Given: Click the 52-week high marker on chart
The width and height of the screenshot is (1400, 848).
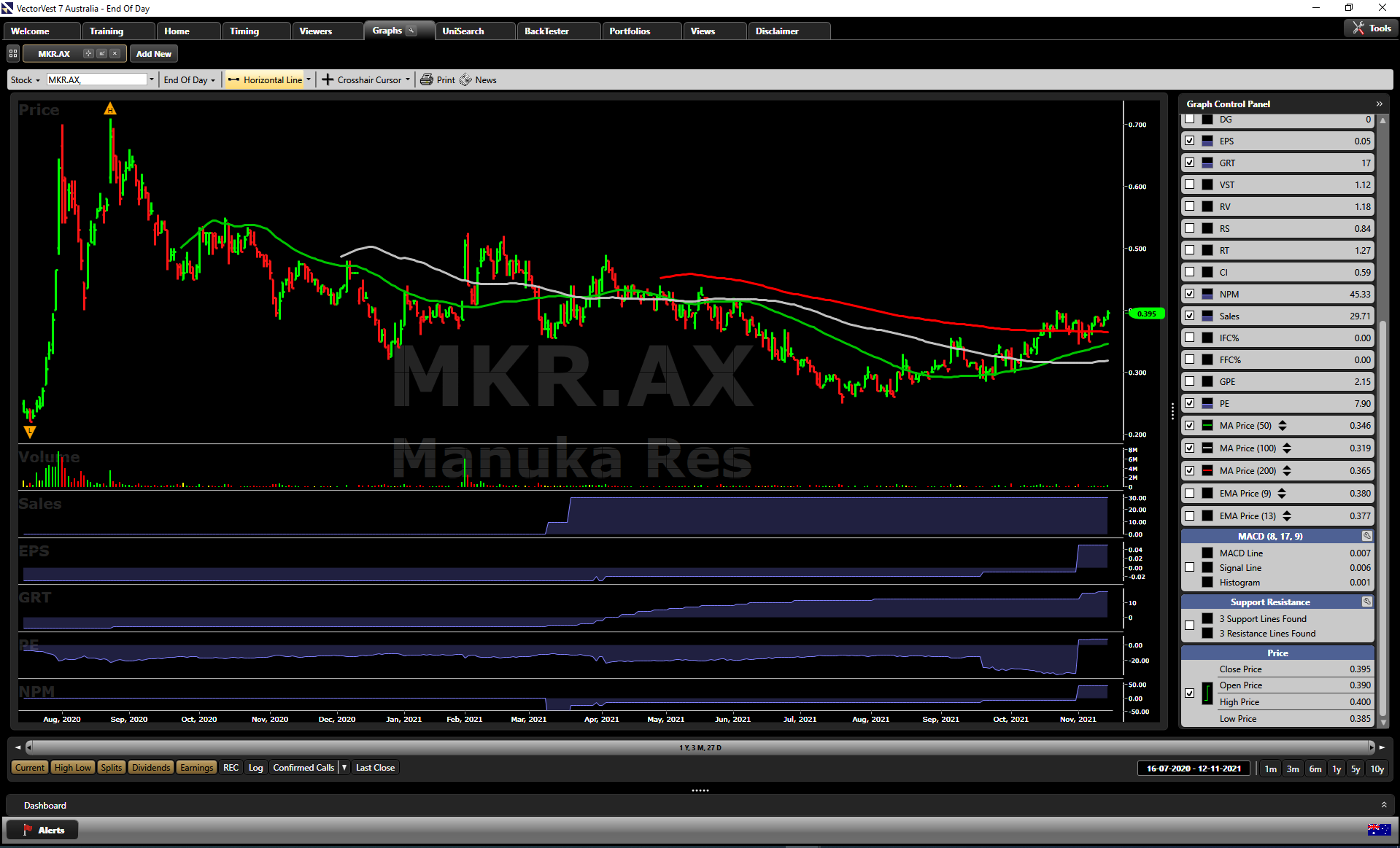Looking at the screenshot, I should (x=110, y=109).
